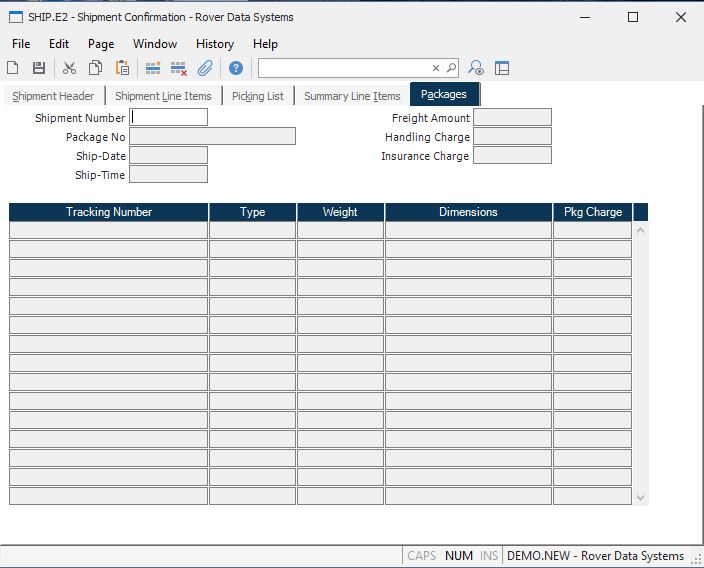
Task: Click the Save disk icon
Action: coord(39,68)
